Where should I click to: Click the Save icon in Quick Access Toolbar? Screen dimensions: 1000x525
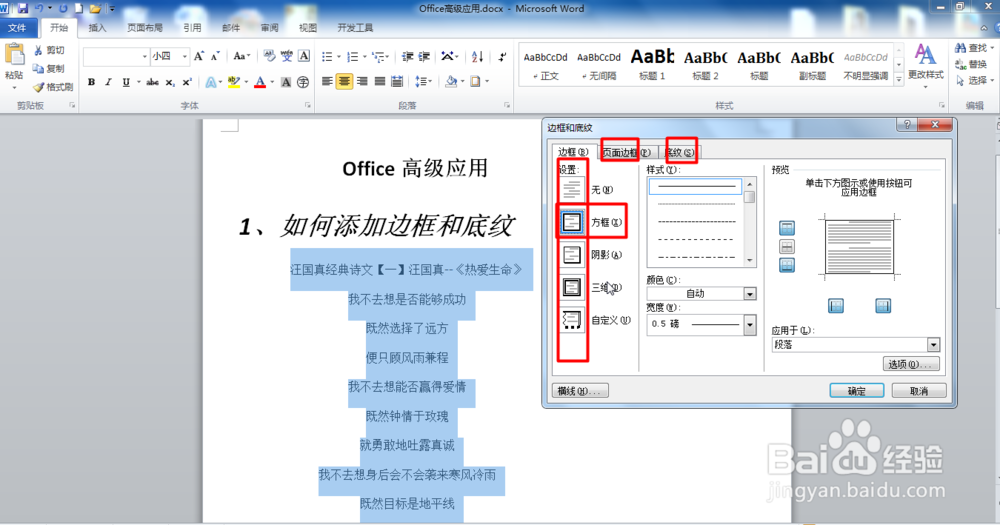[23, 8]
